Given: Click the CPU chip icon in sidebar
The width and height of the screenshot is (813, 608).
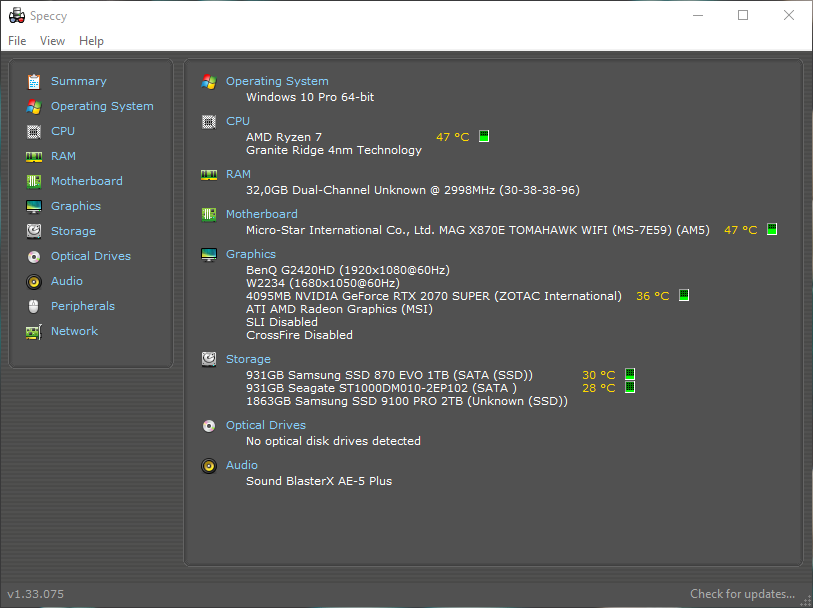Looking at the screenshot, I should click(34, 132).
